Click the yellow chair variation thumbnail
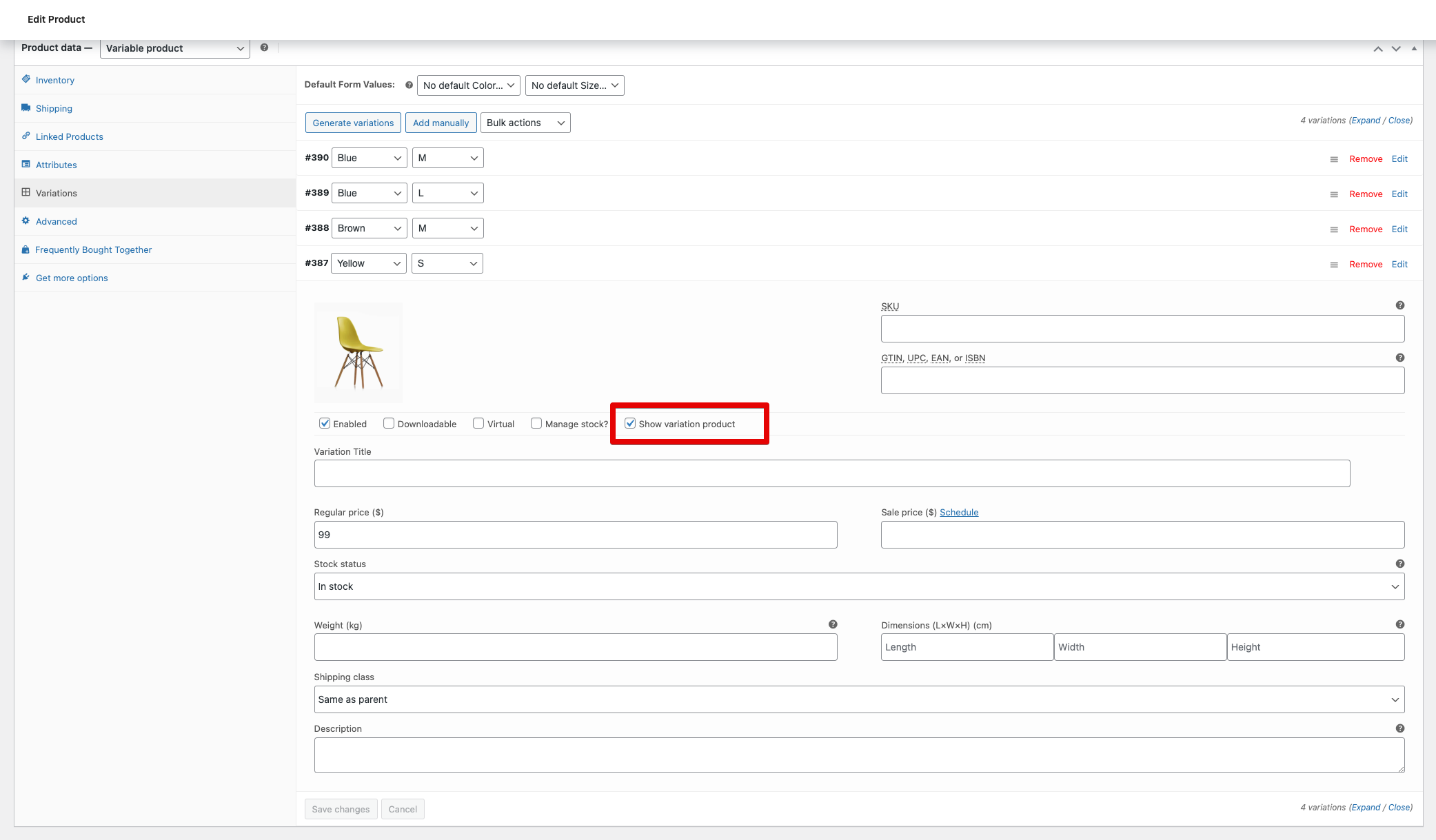Screen dimensions: 1436x840 (x=358, y=352)
